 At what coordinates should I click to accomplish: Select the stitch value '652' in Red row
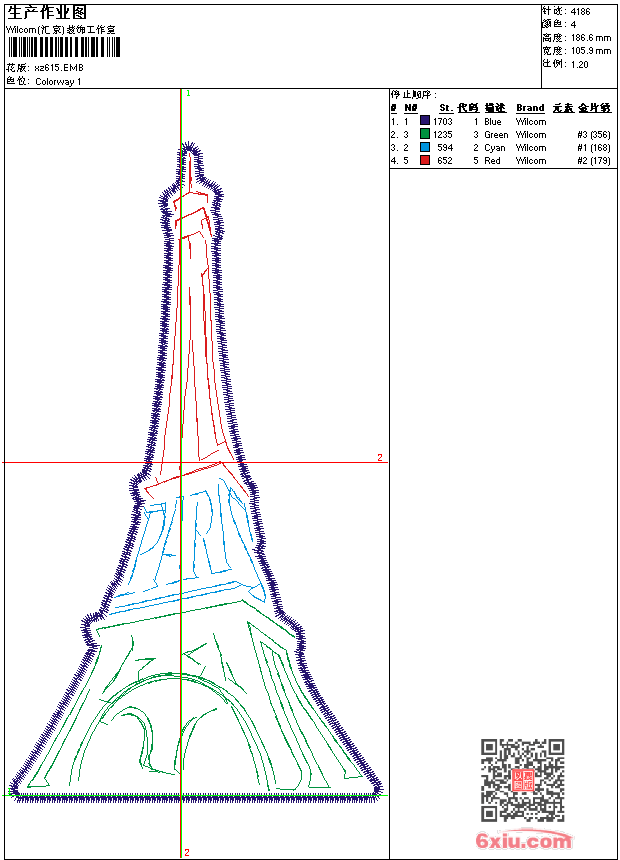pos(445,161)
